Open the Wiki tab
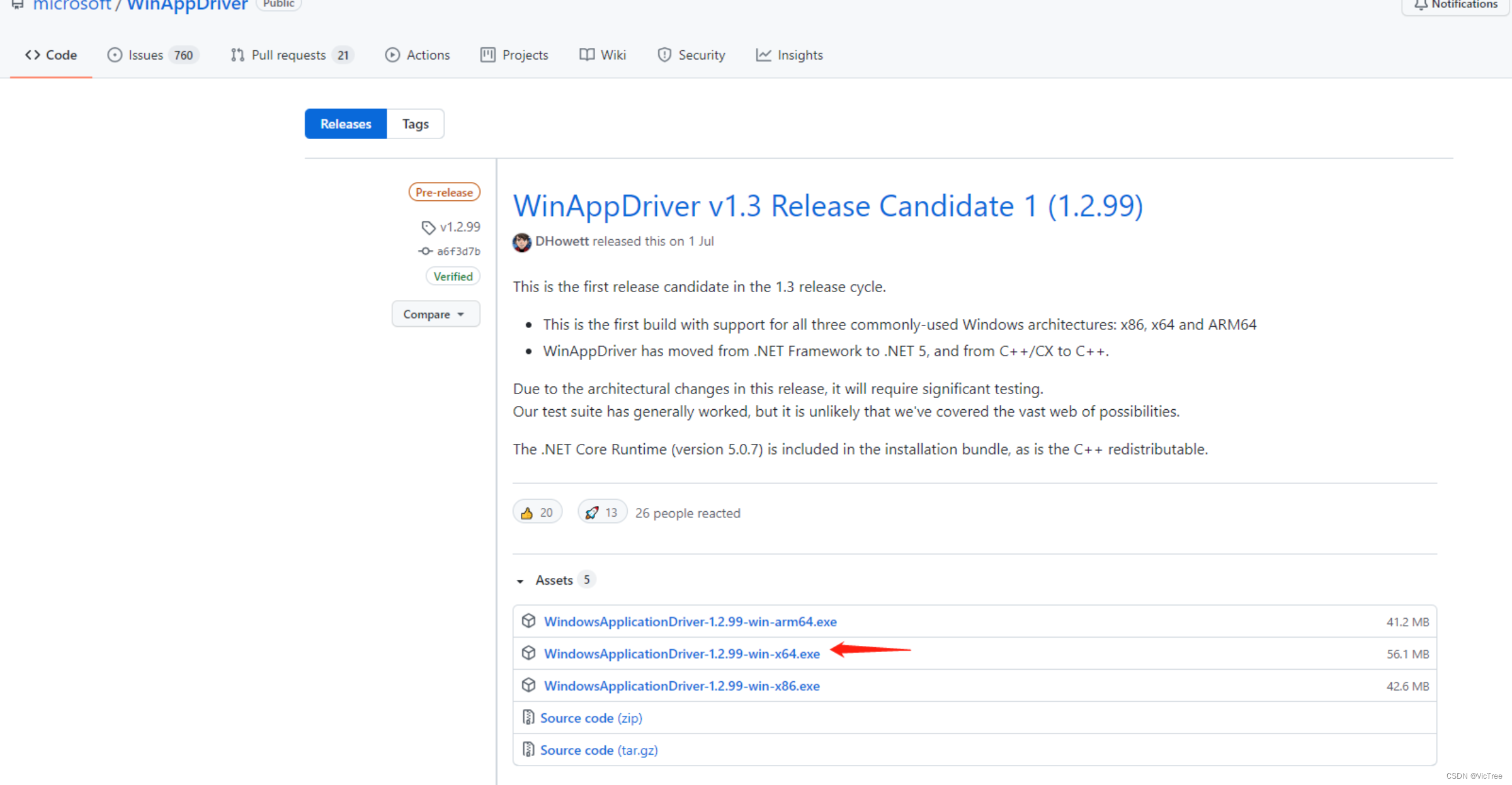 tap(603, 55)
